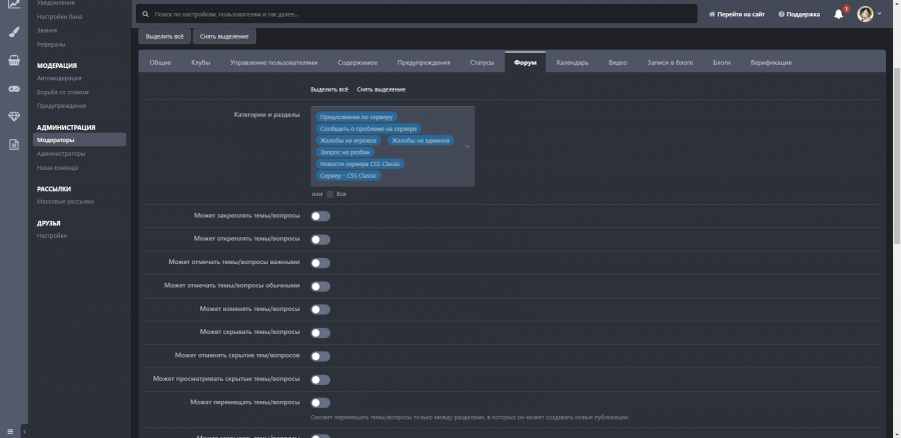The width and height of the screenshot is (901, 438).
Task: Click the user avatar picture
Action: 865,14
